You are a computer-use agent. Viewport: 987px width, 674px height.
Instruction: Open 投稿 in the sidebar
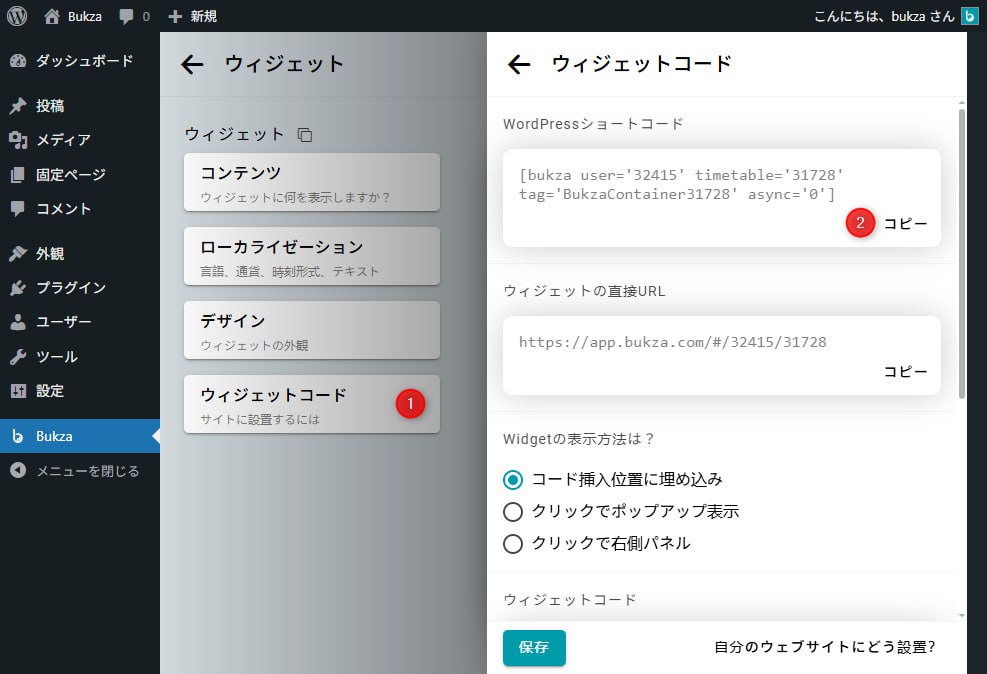pos(80,106)
